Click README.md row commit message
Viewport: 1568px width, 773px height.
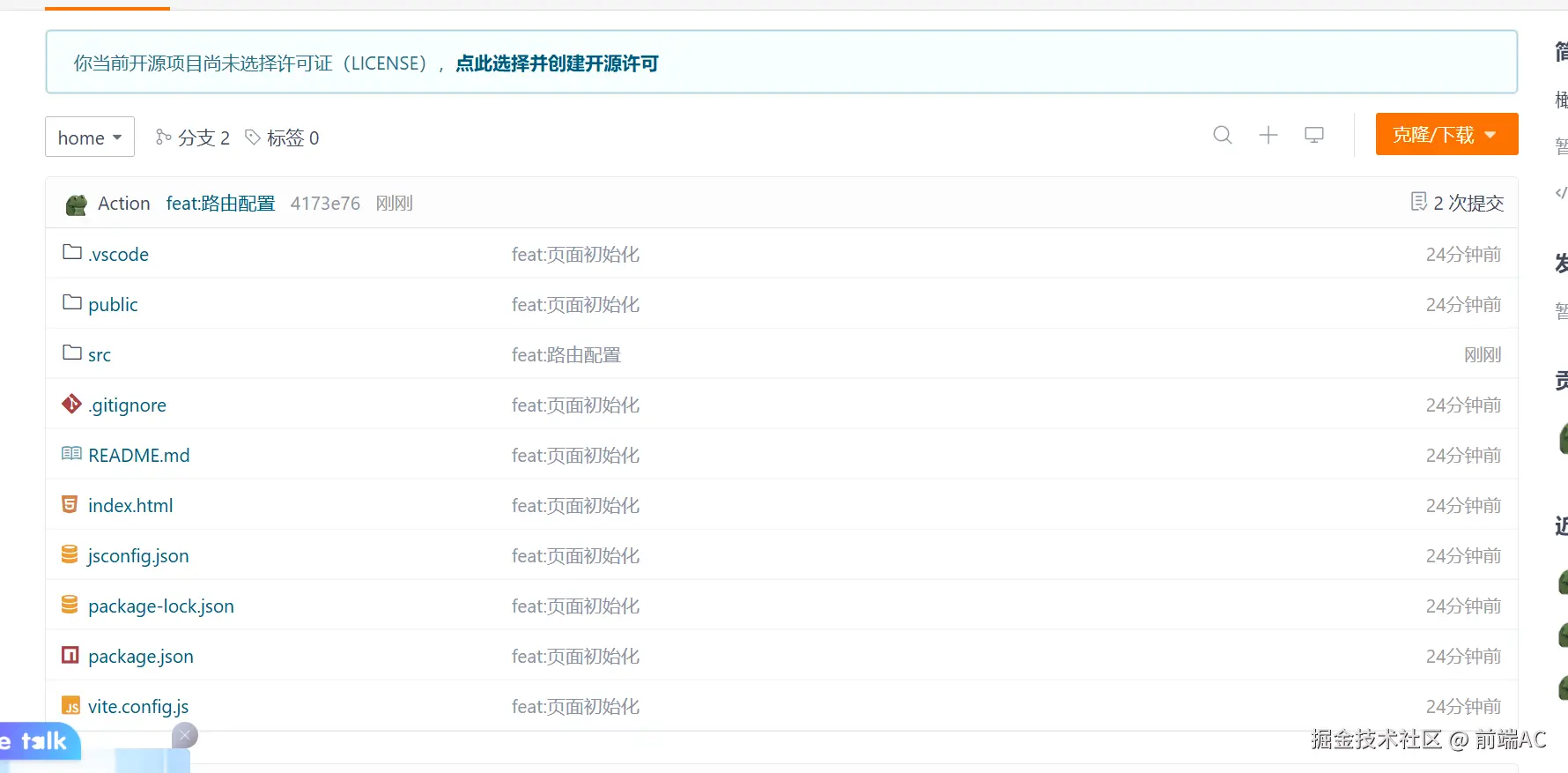575,456
